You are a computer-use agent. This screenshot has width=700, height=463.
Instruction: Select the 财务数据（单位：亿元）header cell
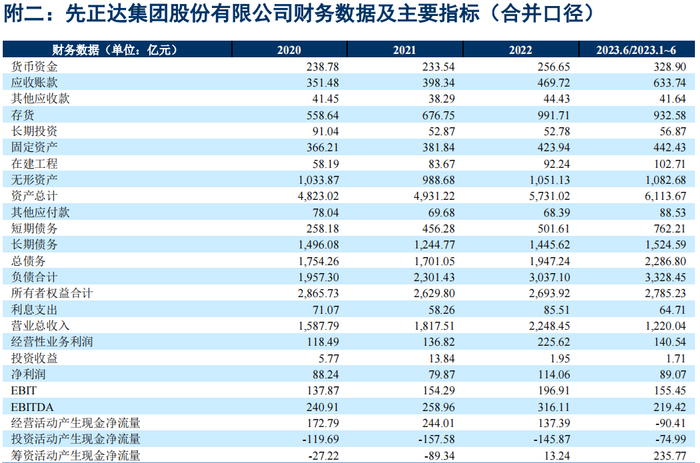[117, 49]
